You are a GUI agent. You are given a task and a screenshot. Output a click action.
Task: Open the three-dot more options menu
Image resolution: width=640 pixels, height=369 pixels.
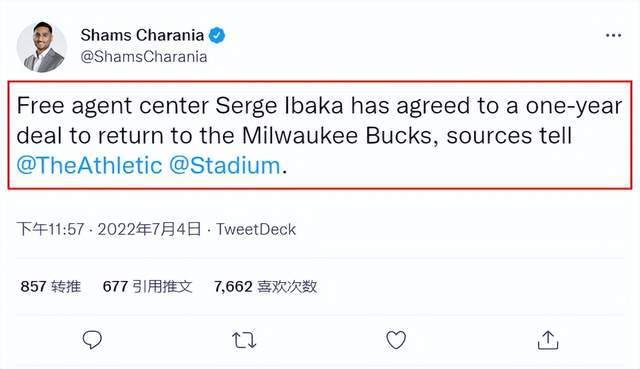pyautogui.click(x=613, y=36)
